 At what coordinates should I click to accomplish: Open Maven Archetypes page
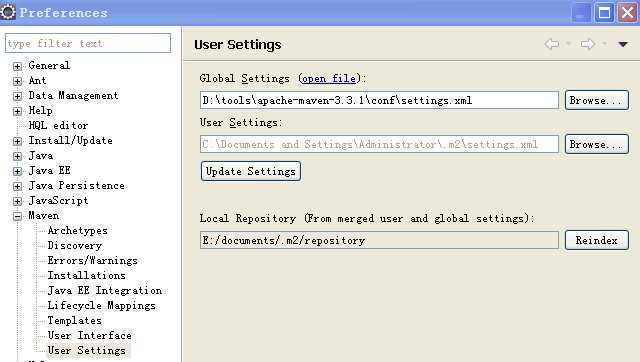click(x=78, y=231)
